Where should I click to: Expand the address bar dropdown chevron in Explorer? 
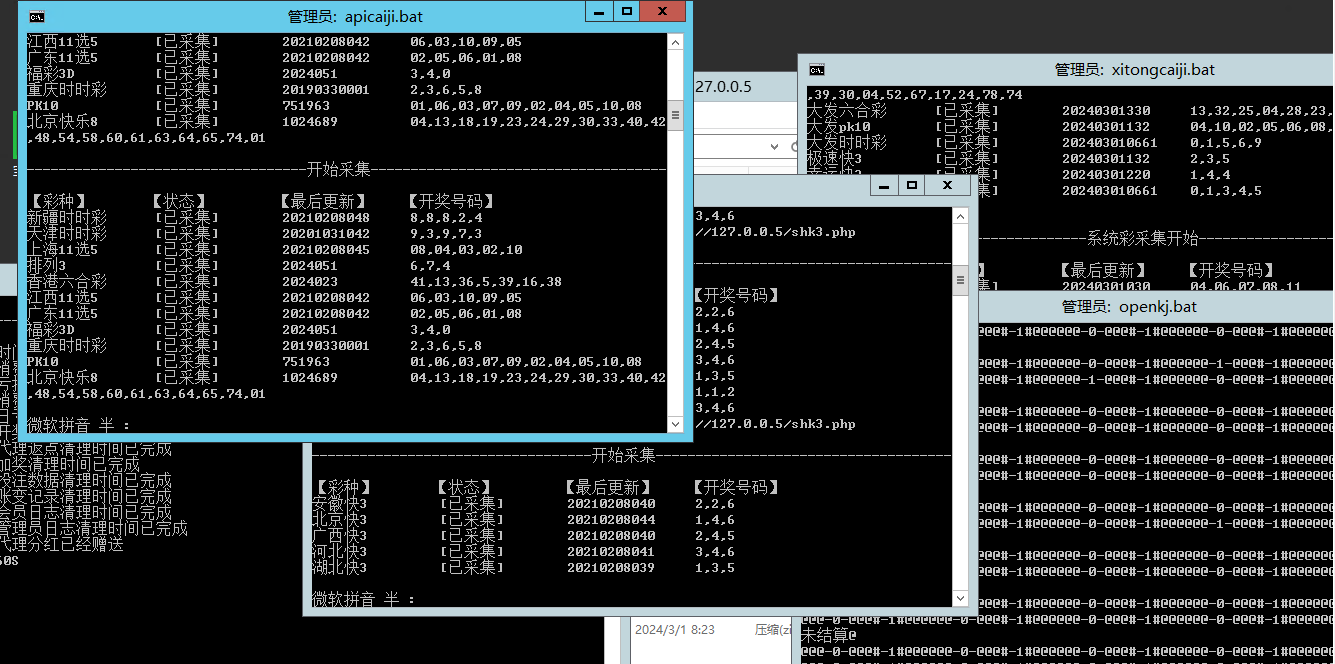775,146
